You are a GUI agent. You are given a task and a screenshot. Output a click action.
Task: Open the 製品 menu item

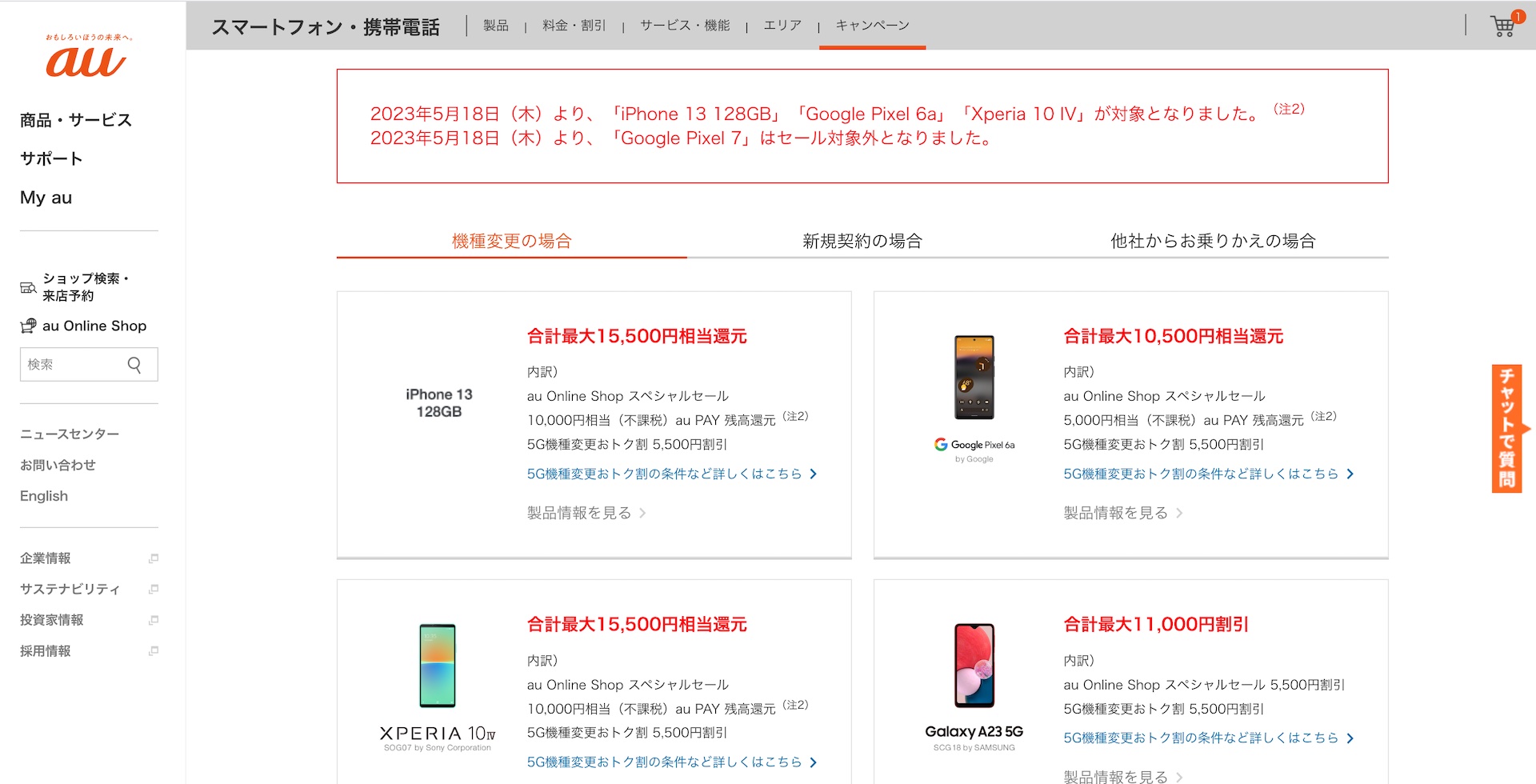pos(496,26)
